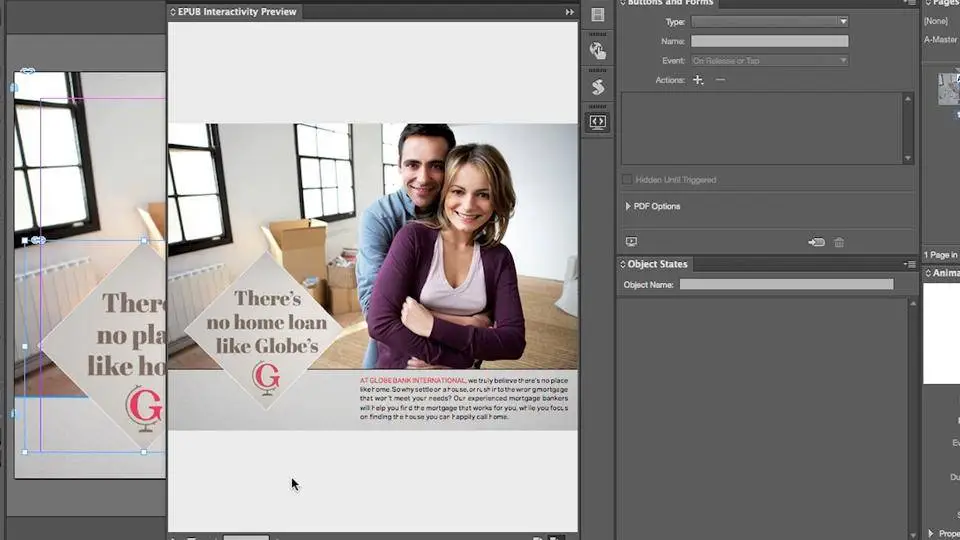The width and height of the screenshot is (960, 540).
Task: Toggle collapse arrows on Buttons and Forms tab
Action: (x=623, y=3)
